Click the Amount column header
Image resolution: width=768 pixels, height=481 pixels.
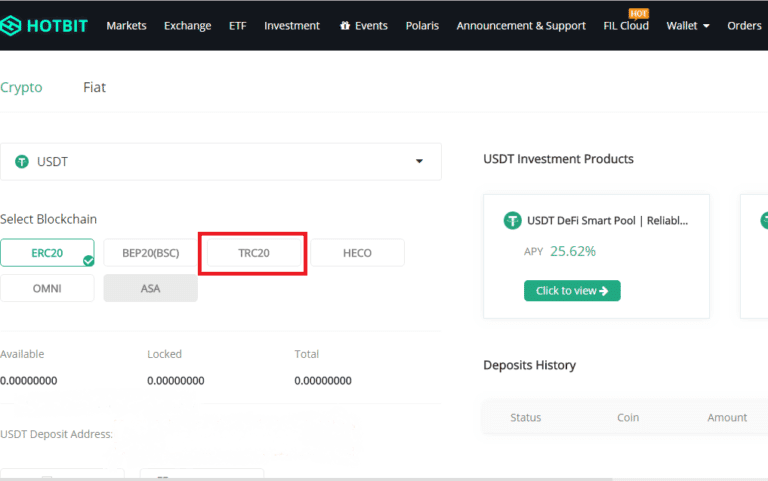tap(727, 417)
